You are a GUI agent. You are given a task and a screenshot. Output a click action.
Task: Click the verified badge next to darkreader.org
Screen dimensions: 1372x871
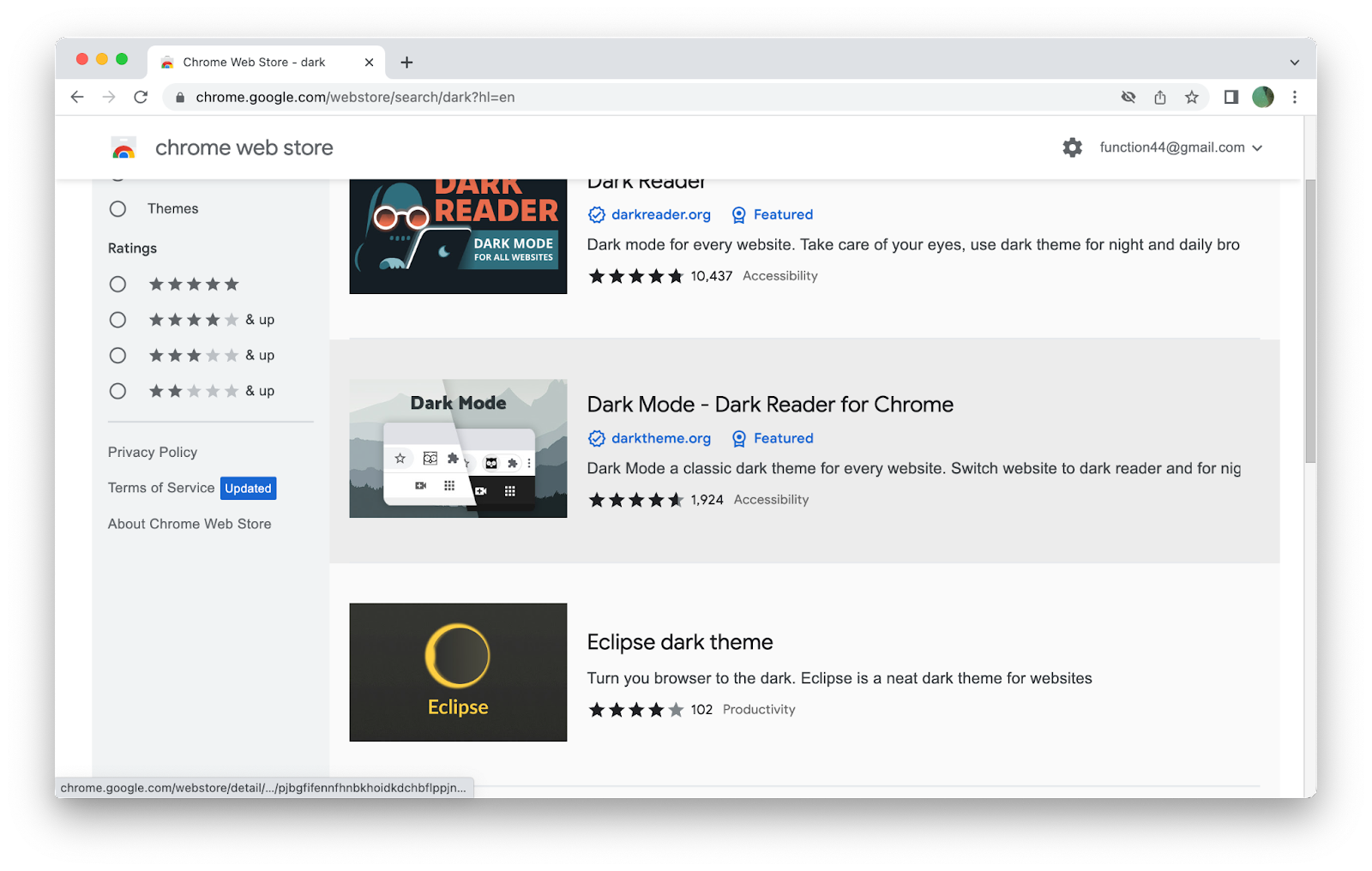pos(597,214)
